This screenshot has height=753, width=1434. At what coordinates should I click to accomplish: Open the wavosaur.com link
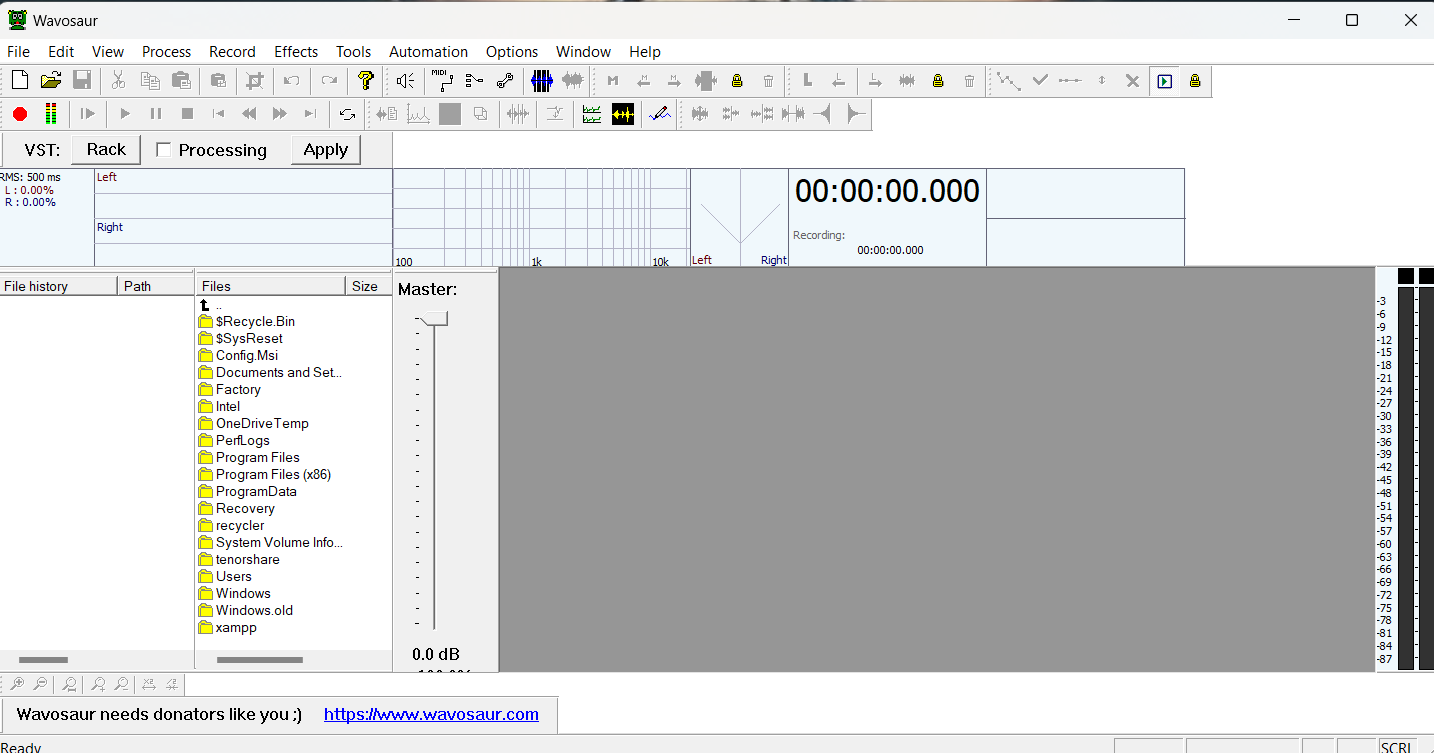tap(431, 714)
